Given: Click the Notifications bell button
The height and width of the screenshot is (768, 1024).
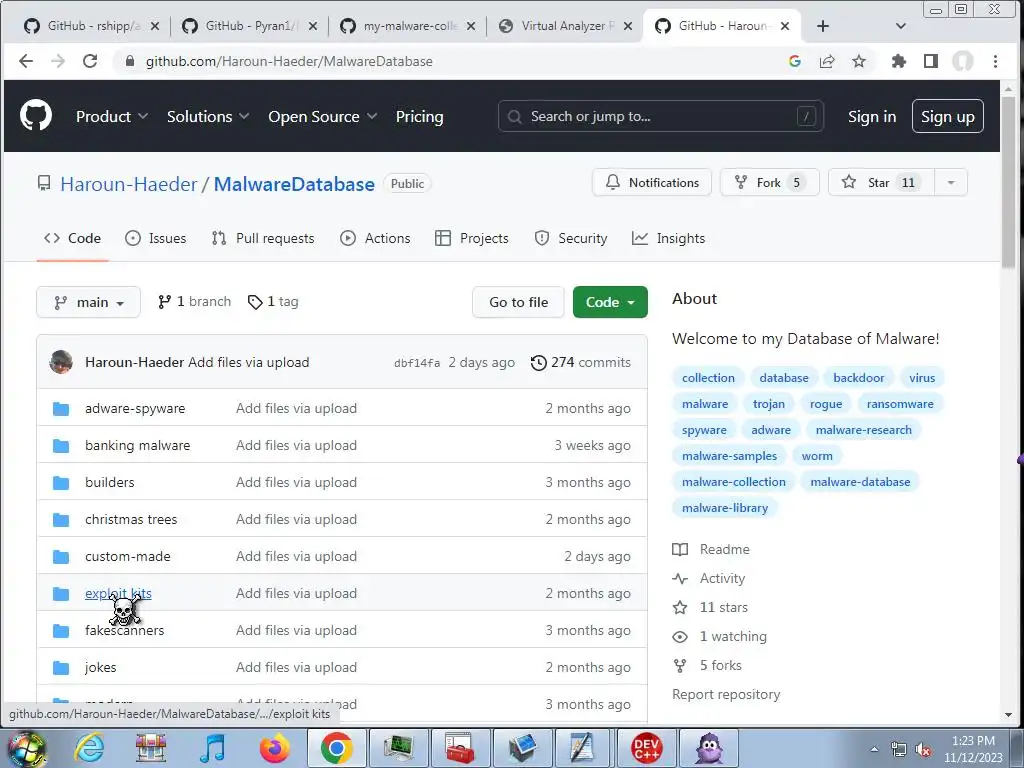Looking at the screenshot, I should (652, 182).
